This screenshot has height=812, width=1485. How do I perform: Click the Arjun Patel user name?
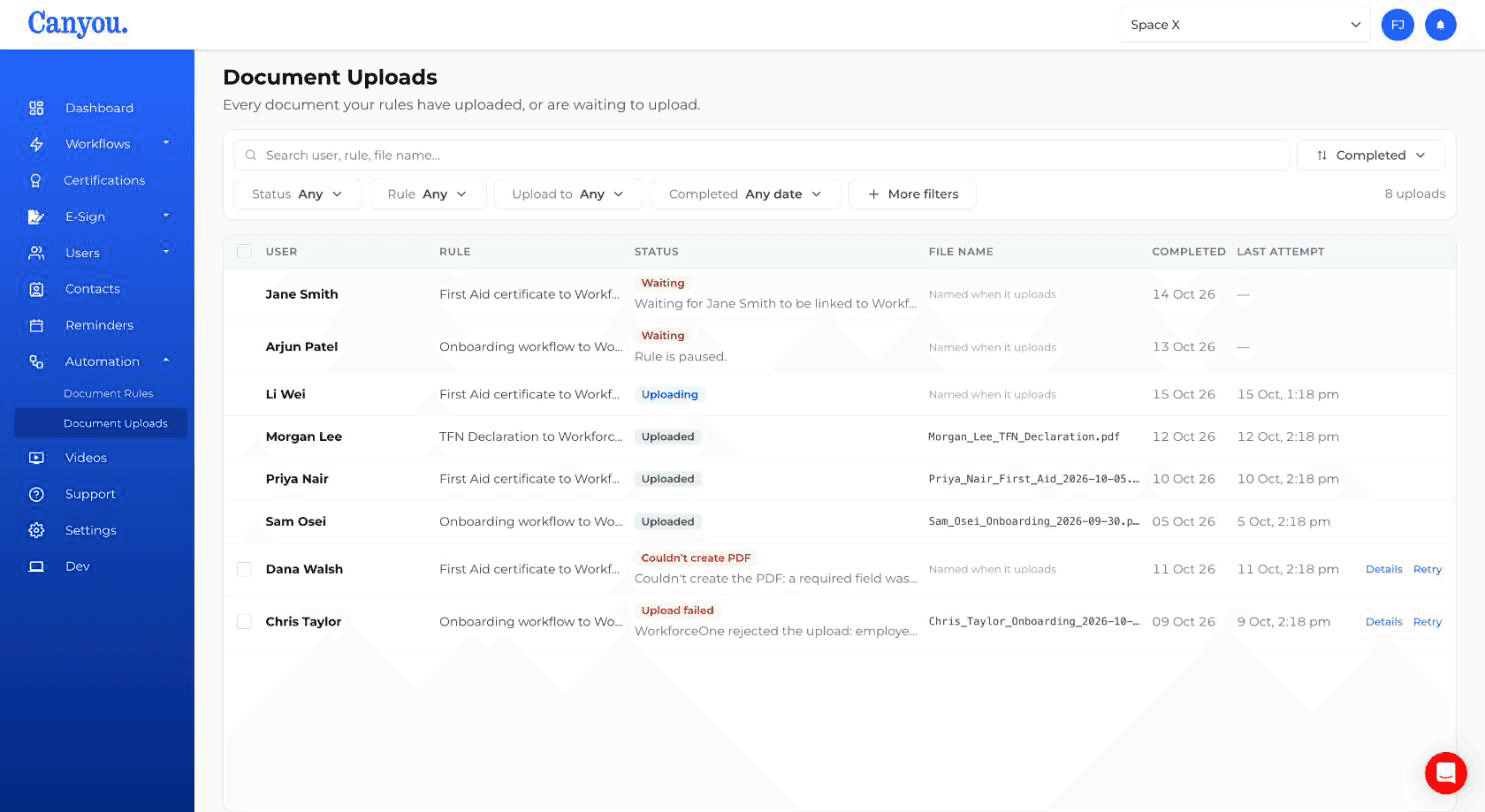coord(301,347)
